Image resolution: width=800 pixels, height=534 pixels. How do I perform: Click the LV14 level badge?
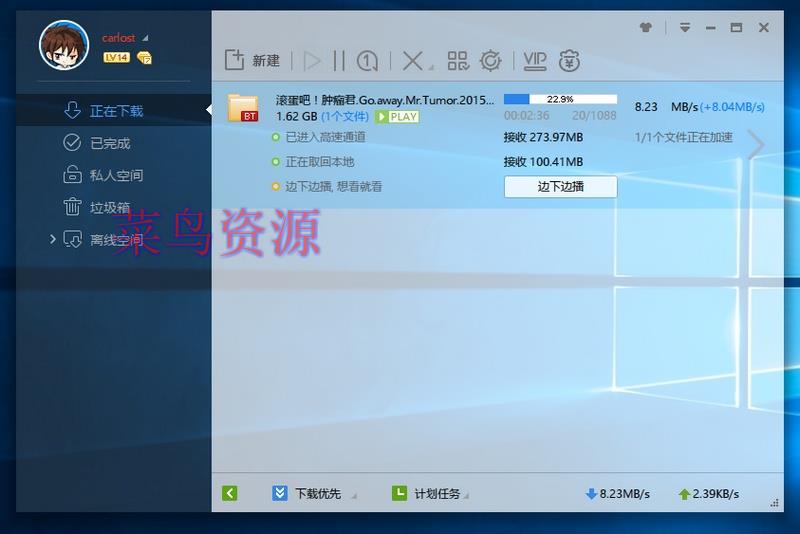coord(116,58)
